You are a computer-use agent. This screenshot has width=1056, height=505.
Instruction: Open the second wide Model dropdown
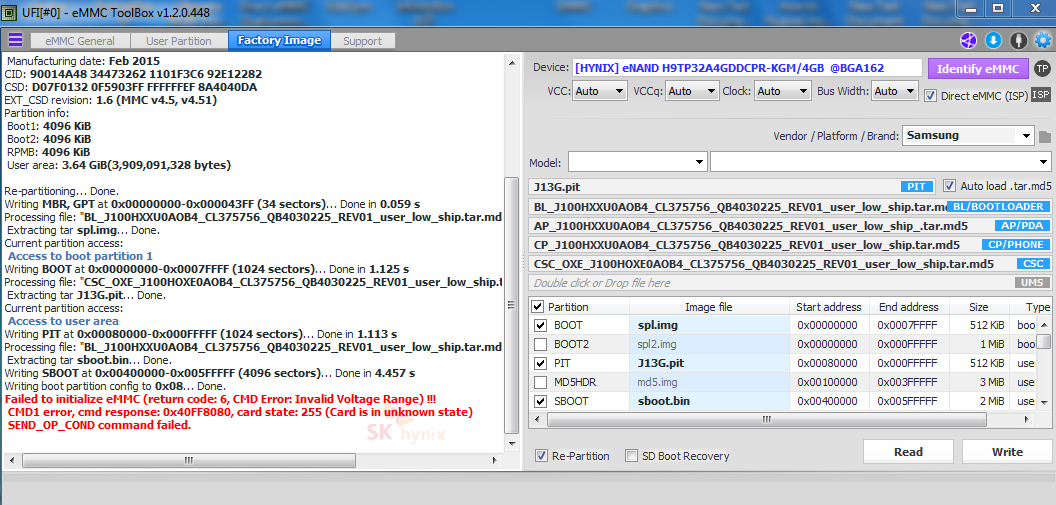[x=881, y=162]
